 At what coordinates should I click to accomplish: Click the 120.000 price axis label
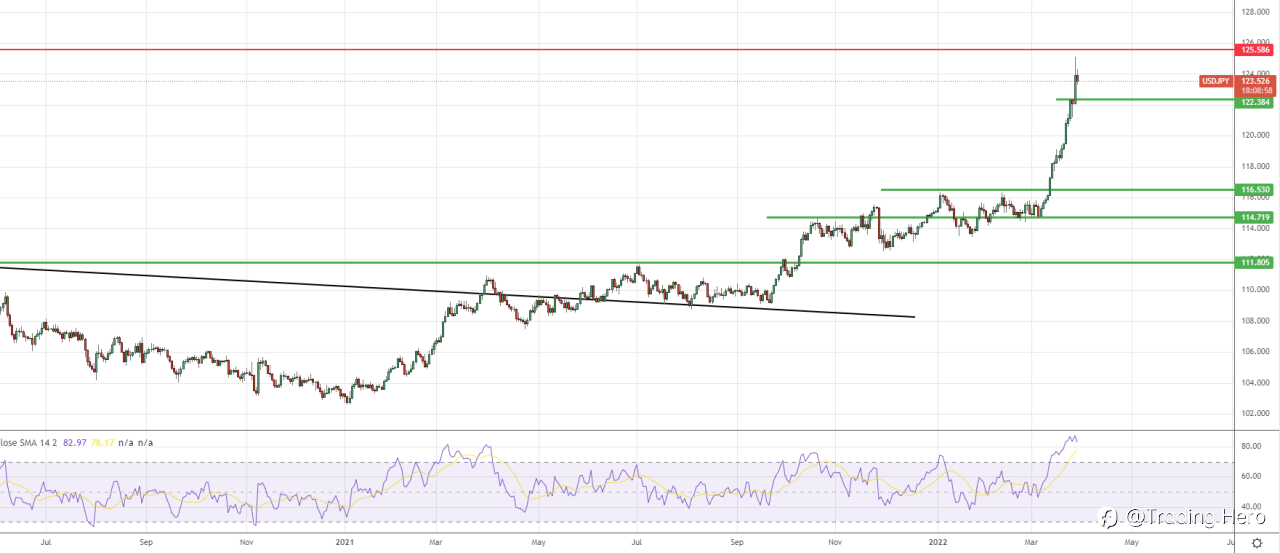[1255, 135]
